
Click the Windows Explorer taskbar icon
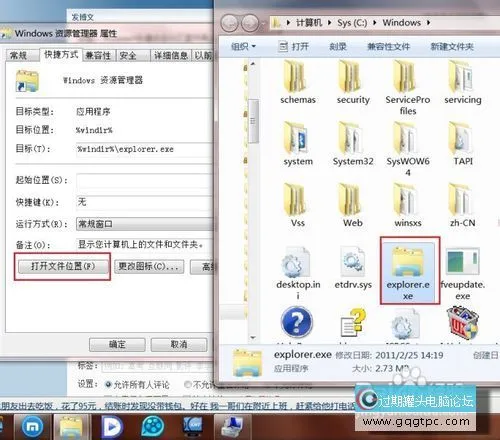pyautogui.click(x=71, y=427)
